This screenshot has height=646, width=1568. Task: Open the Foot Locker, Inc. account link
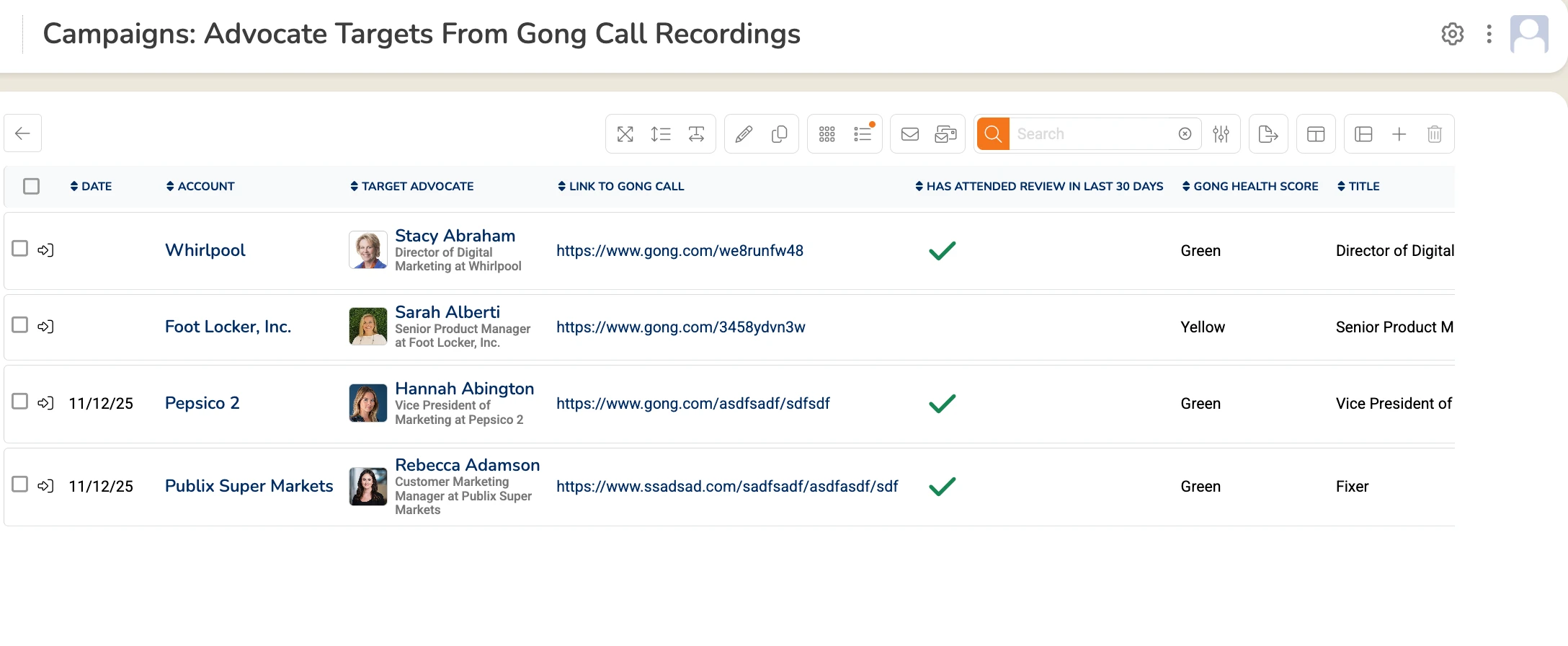(228, 327)
